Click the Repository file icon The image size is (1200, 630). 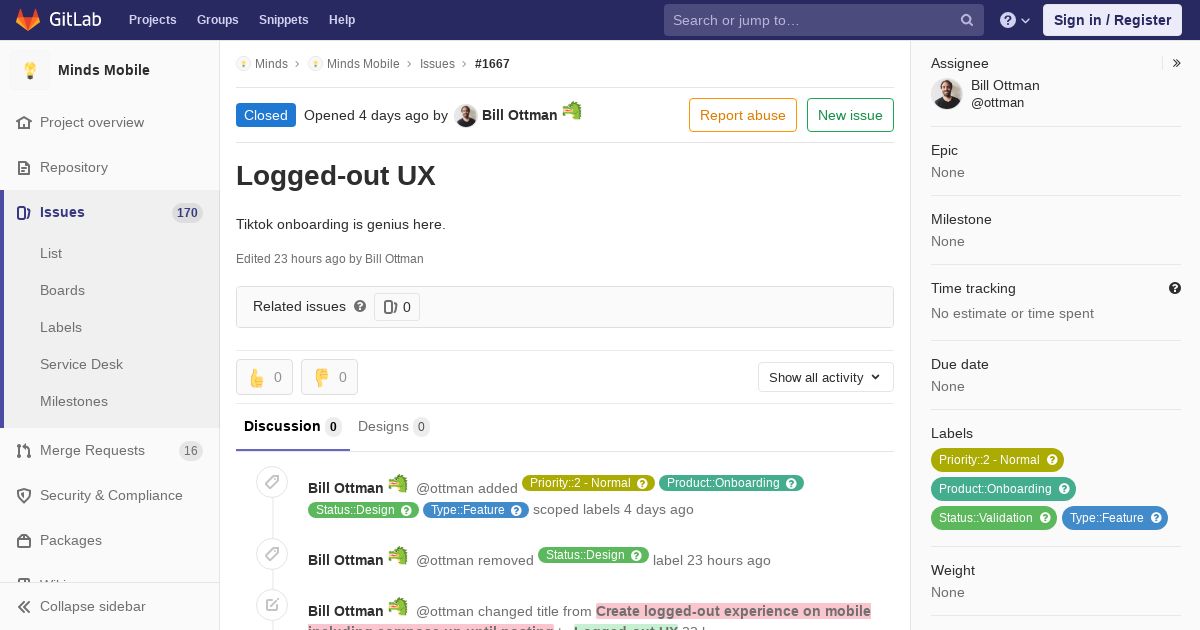(24, 167)
